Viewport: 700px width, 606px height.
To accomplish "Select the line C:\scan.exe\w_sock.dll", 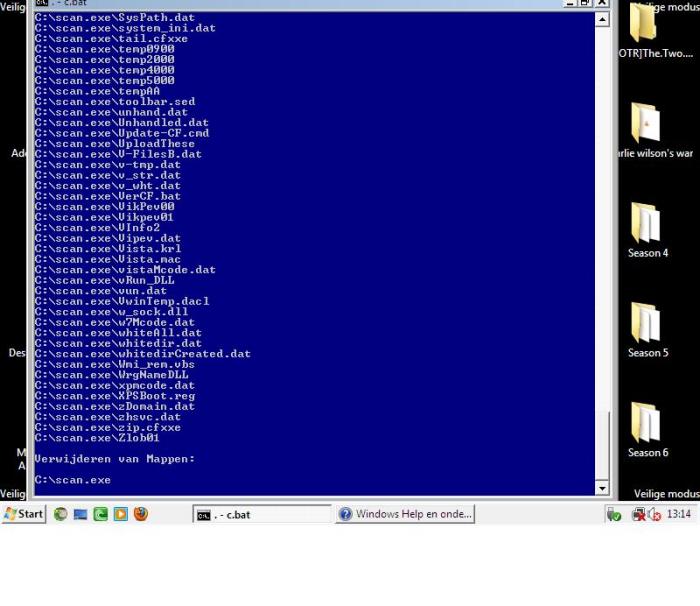I will (111, 312).
